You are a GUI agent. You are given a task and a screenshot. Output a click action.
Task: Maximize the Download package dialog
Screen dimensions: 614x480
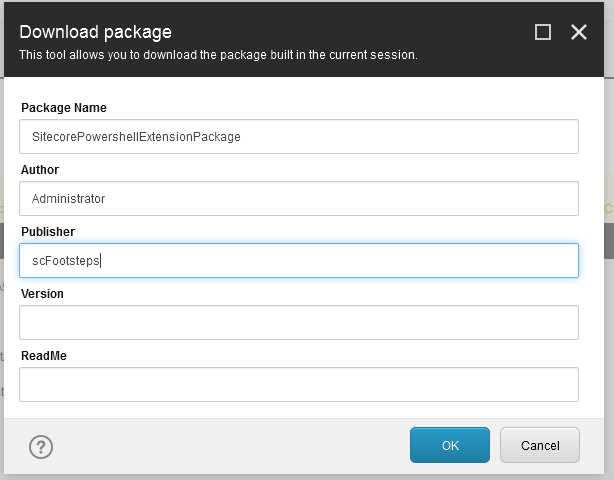pyautogui.click(x=543, y=32)
